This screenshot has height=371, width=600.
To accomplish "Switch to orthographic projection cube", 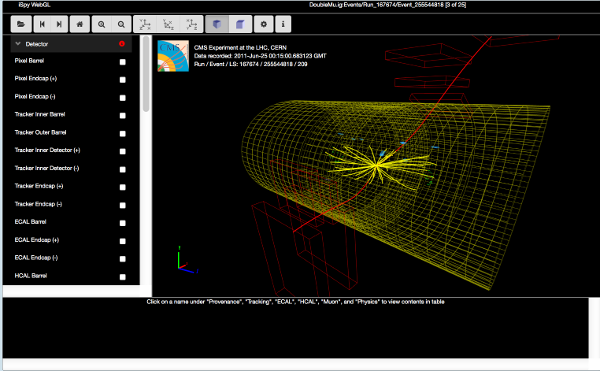I will [x=240, y=24].
